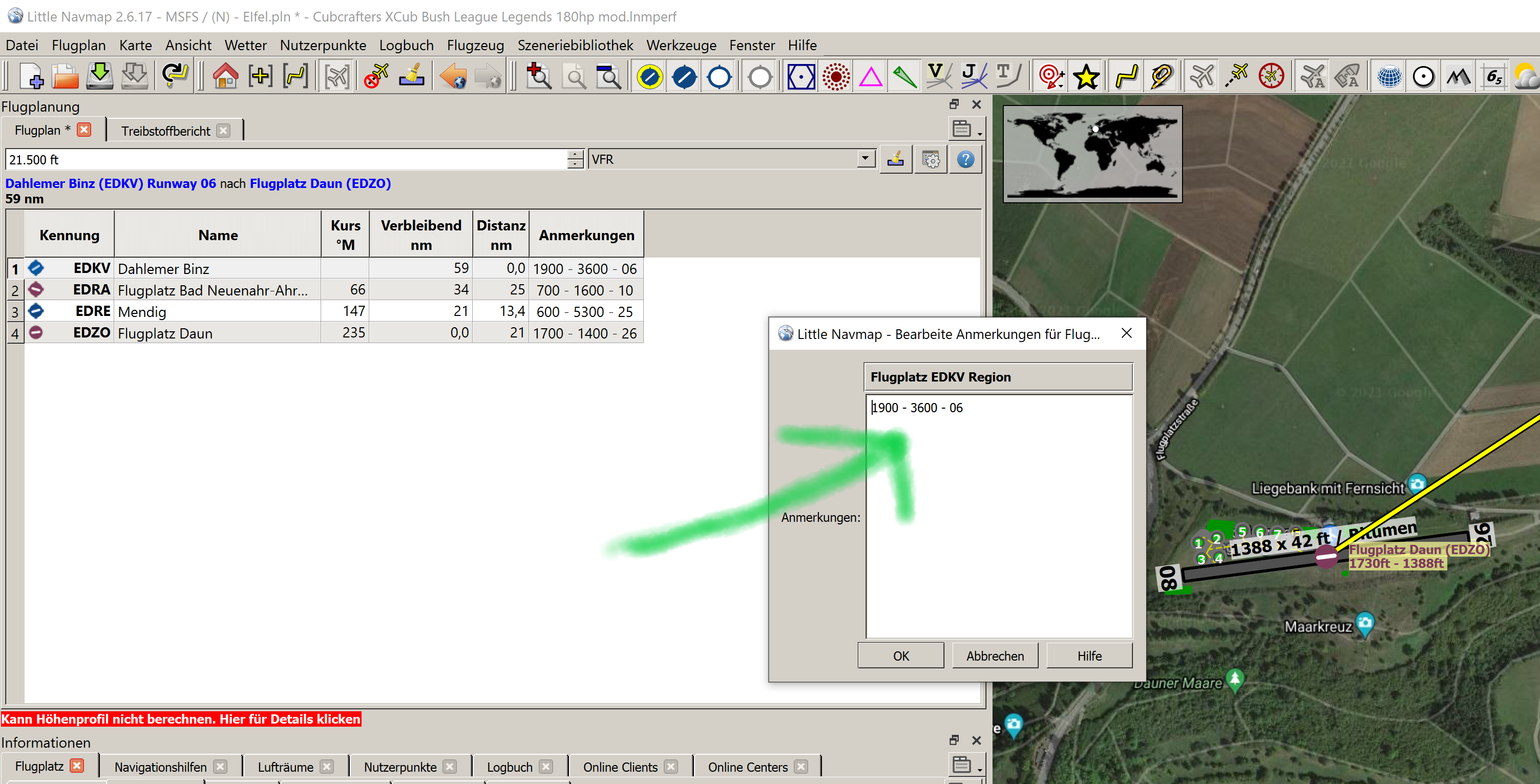
Task: Save the flight plan (green arrow icon)
Action: point(100,76)
